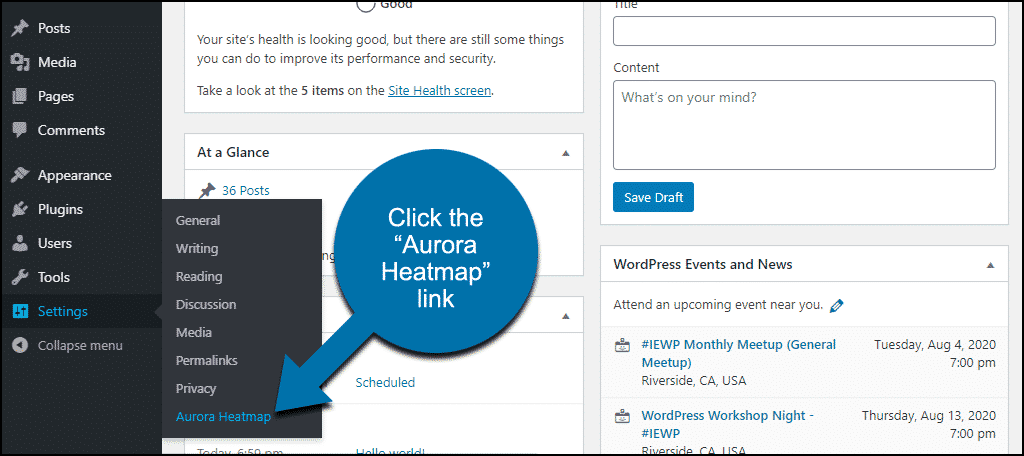Click the Settings sliders icon
Image resolution: width=1024 pixels, height=456 pixels.
point(20,312)
